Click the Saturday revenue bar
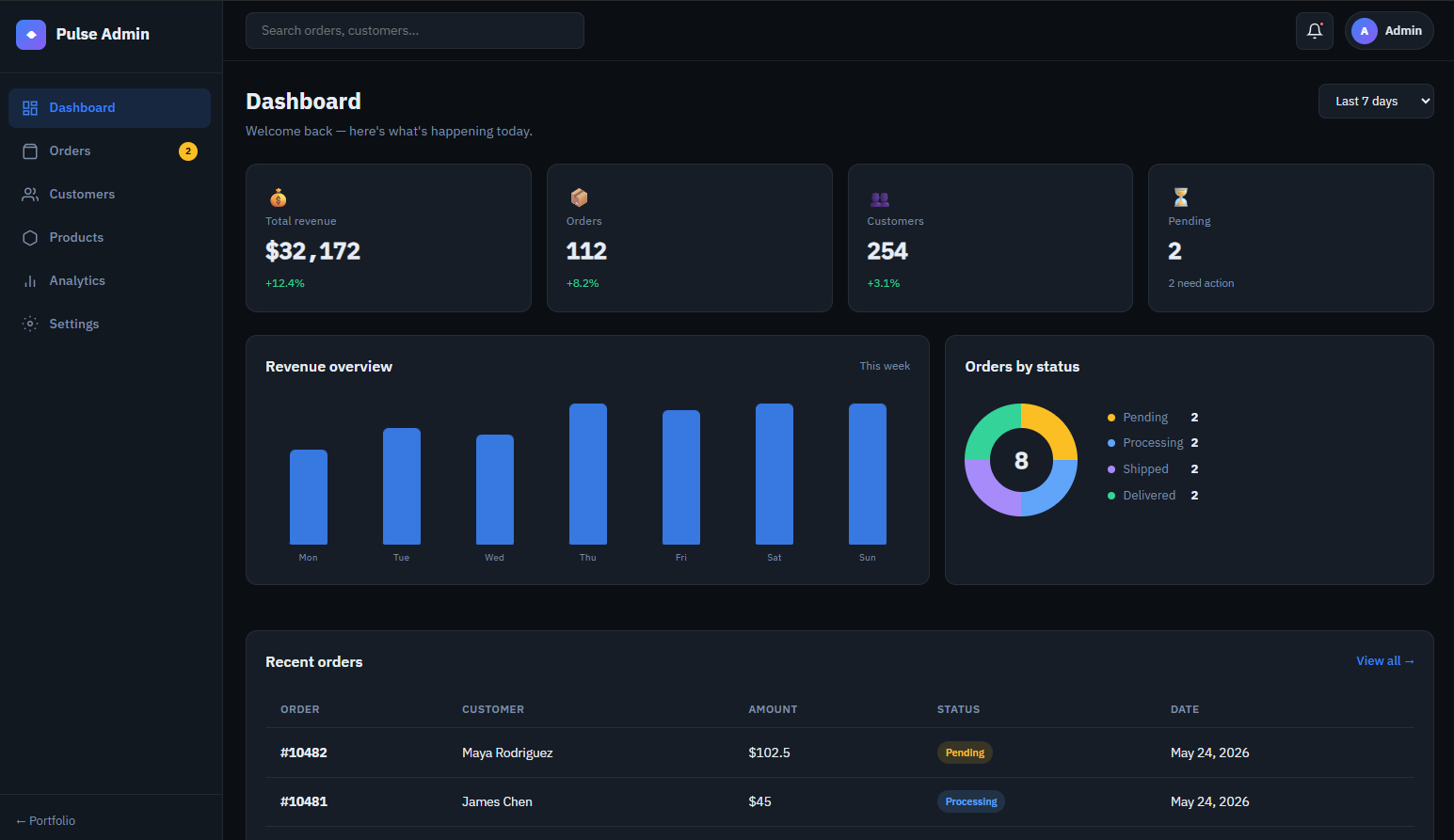Viewport: 1454px width, 840px height. pos(775,474)
